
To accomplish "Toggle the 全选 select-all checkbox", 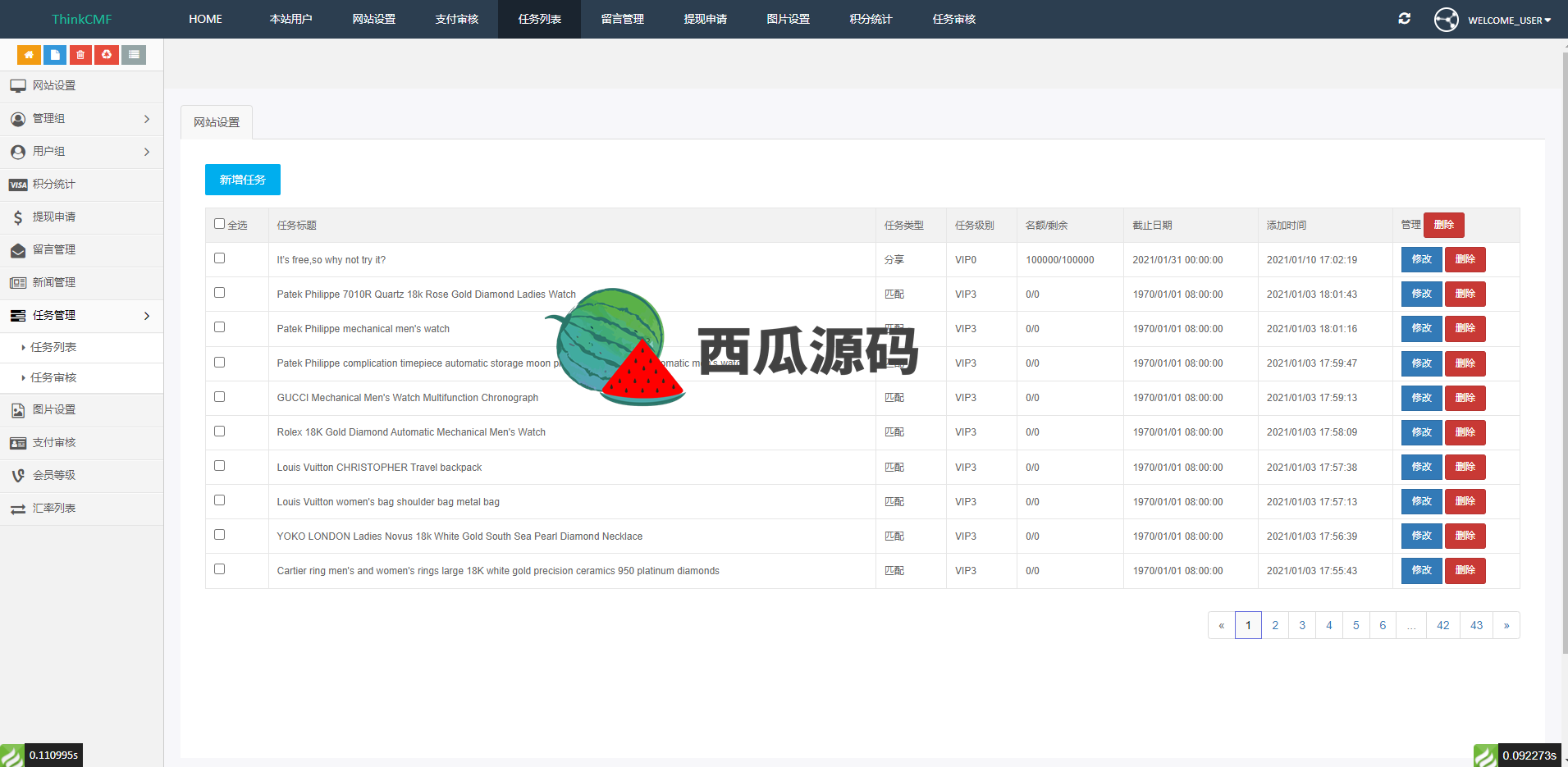I will (219, 223).
